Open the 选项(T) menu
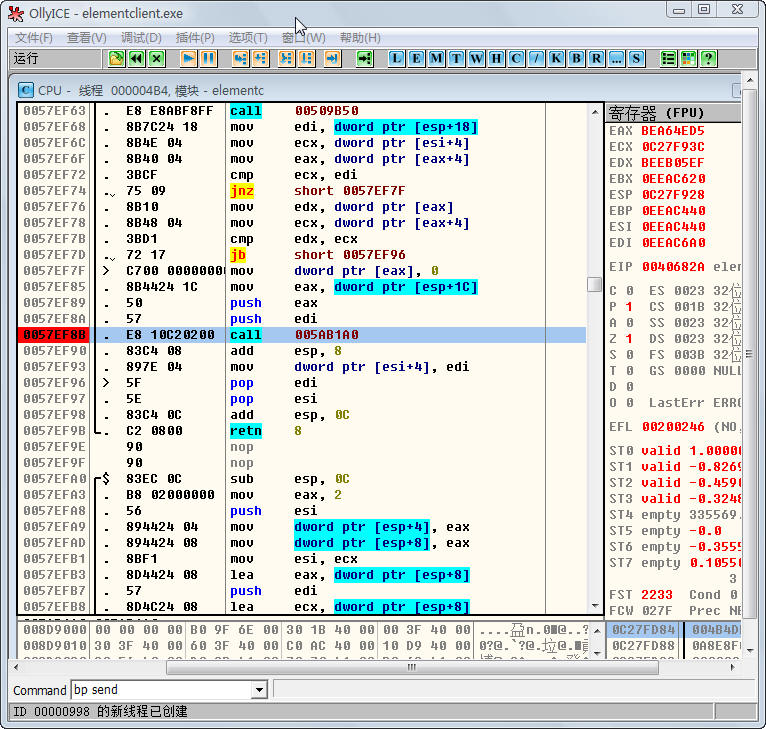Viewport: 766px width, 729px height. point(248,38)
